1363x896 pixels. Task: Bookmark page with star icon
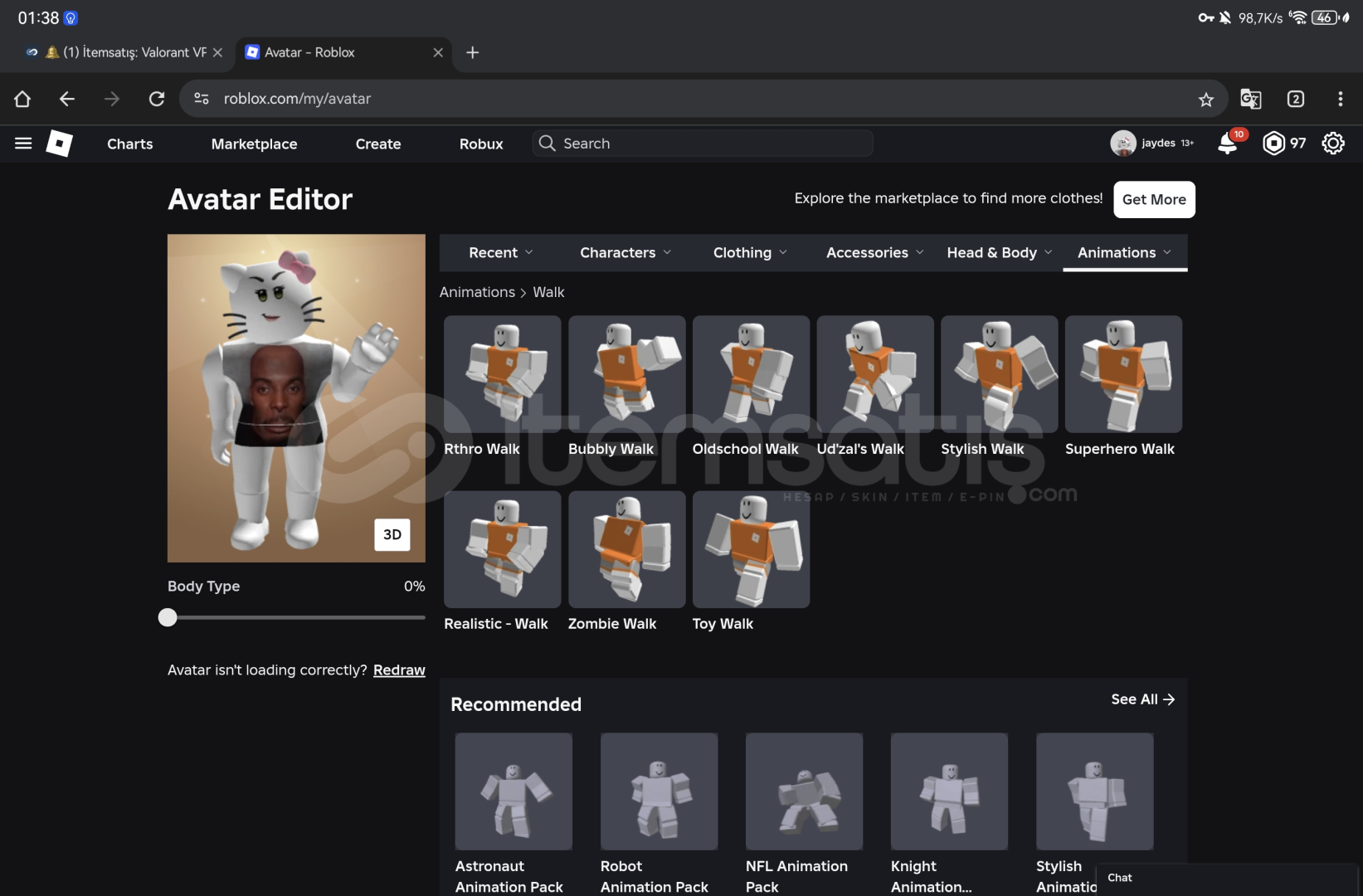1205,100
